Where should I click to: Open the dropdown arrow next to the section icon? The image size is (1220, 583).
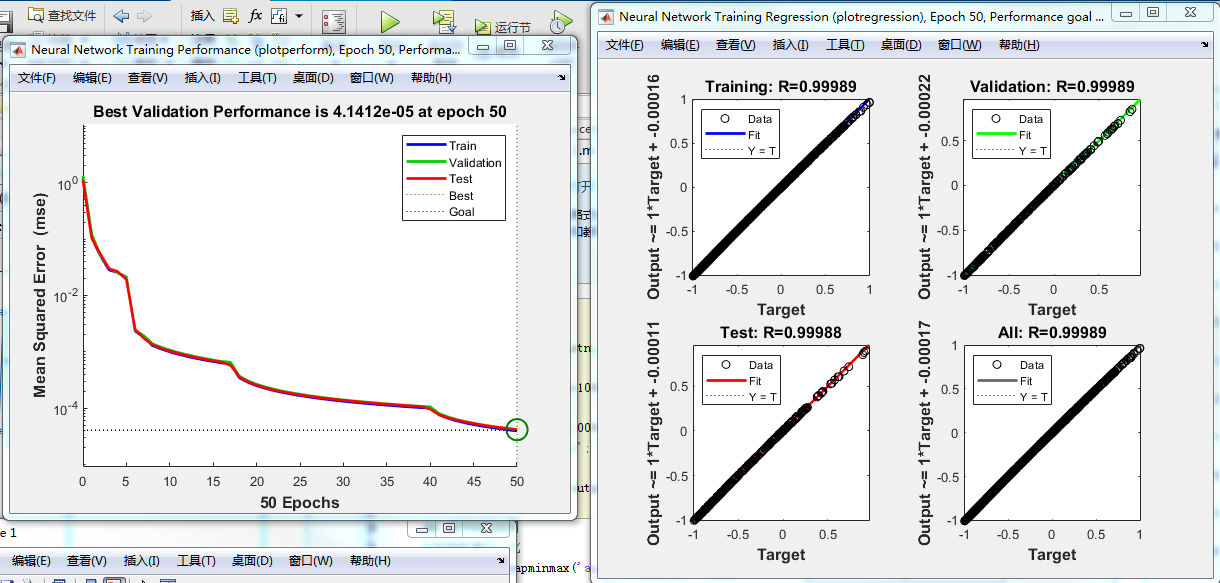pos(298,15)
